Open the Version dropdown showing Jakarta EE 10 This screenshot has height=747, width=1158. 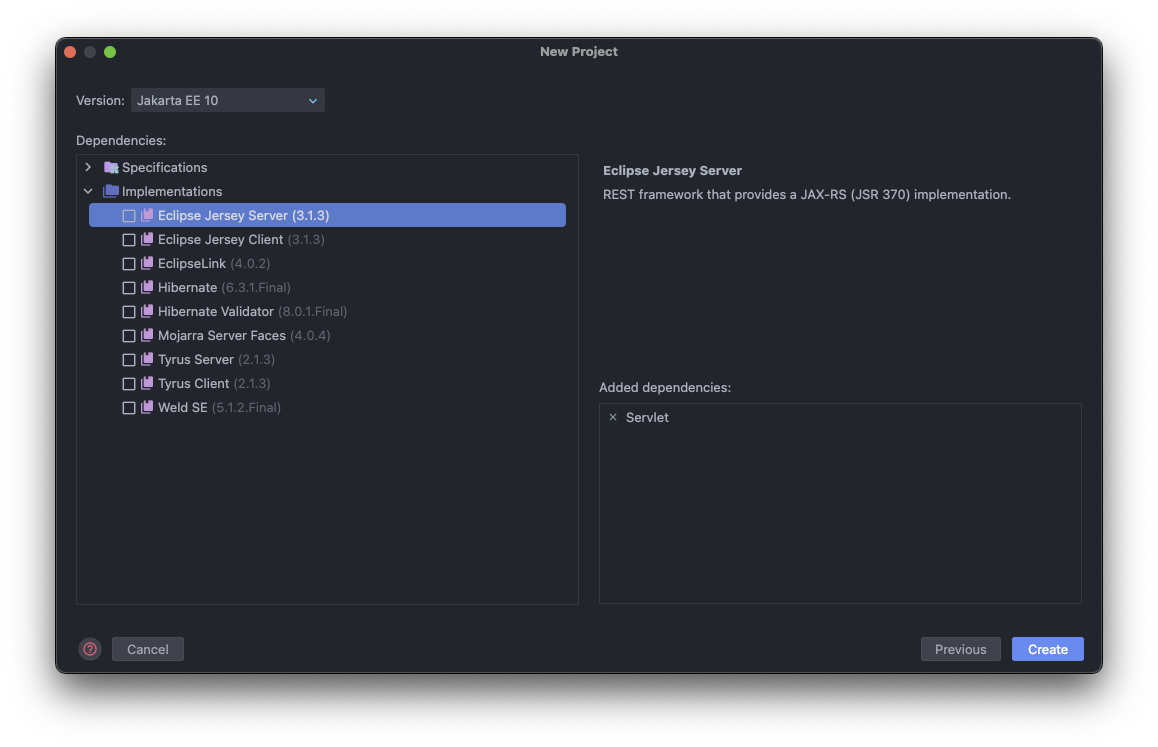[x=227, y=100]
